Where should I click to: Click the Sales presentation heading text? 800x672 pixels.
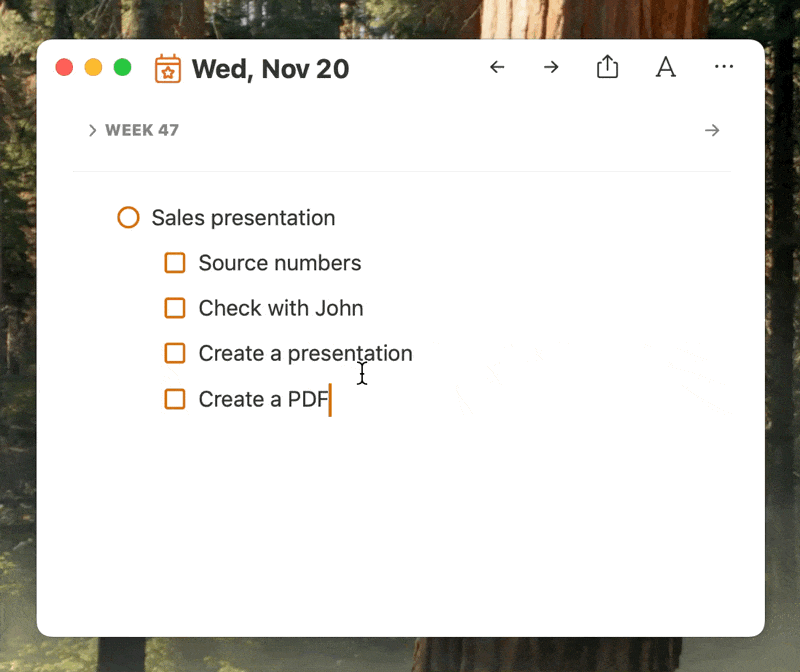[242, 217]
